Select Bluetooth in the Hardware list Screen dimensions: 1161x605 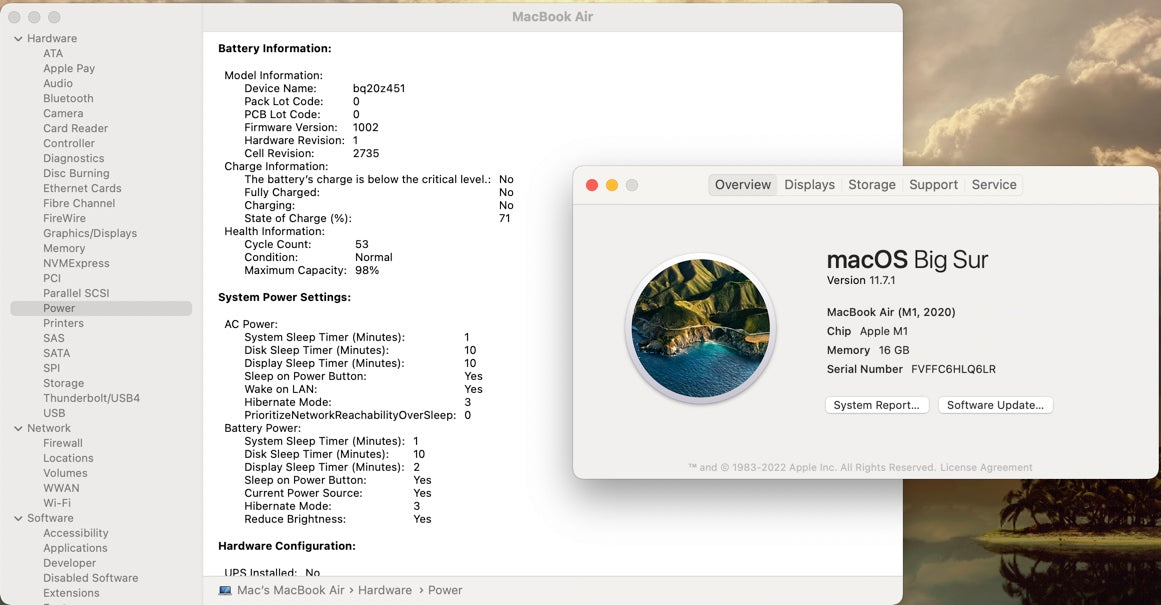pos(68,99)
